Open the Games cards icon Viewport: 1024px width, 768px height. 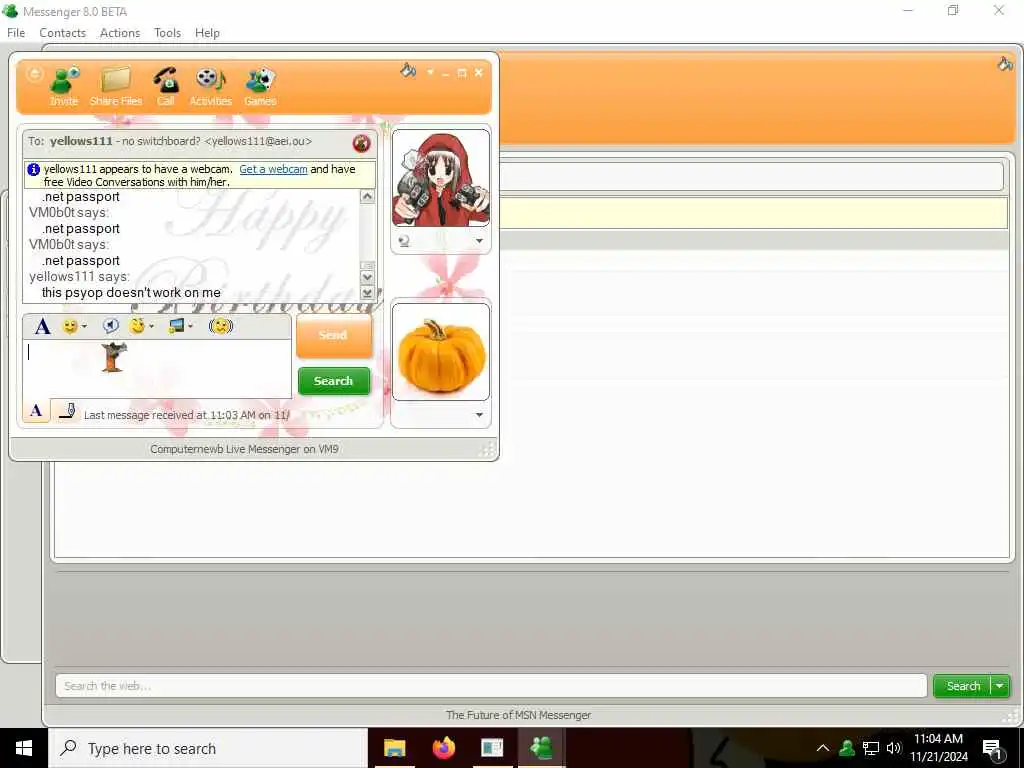(260, 86)
